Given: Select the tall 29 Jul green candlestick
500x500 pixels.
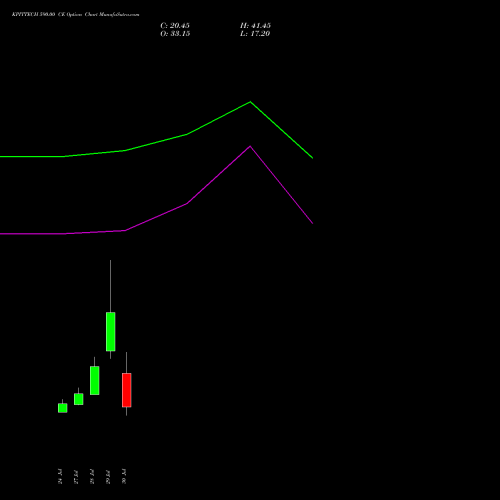Looking at the screenshot, I should (111, 331).
